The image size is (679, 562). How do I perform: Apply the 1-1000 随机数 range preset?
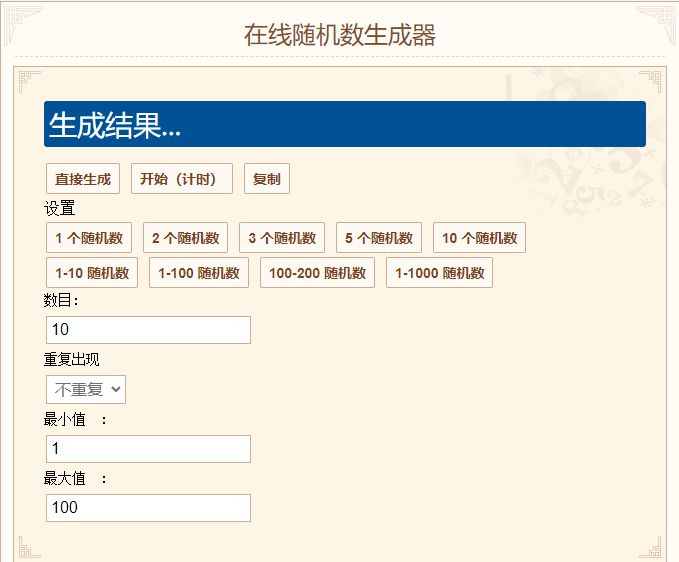tap(440, 272)
